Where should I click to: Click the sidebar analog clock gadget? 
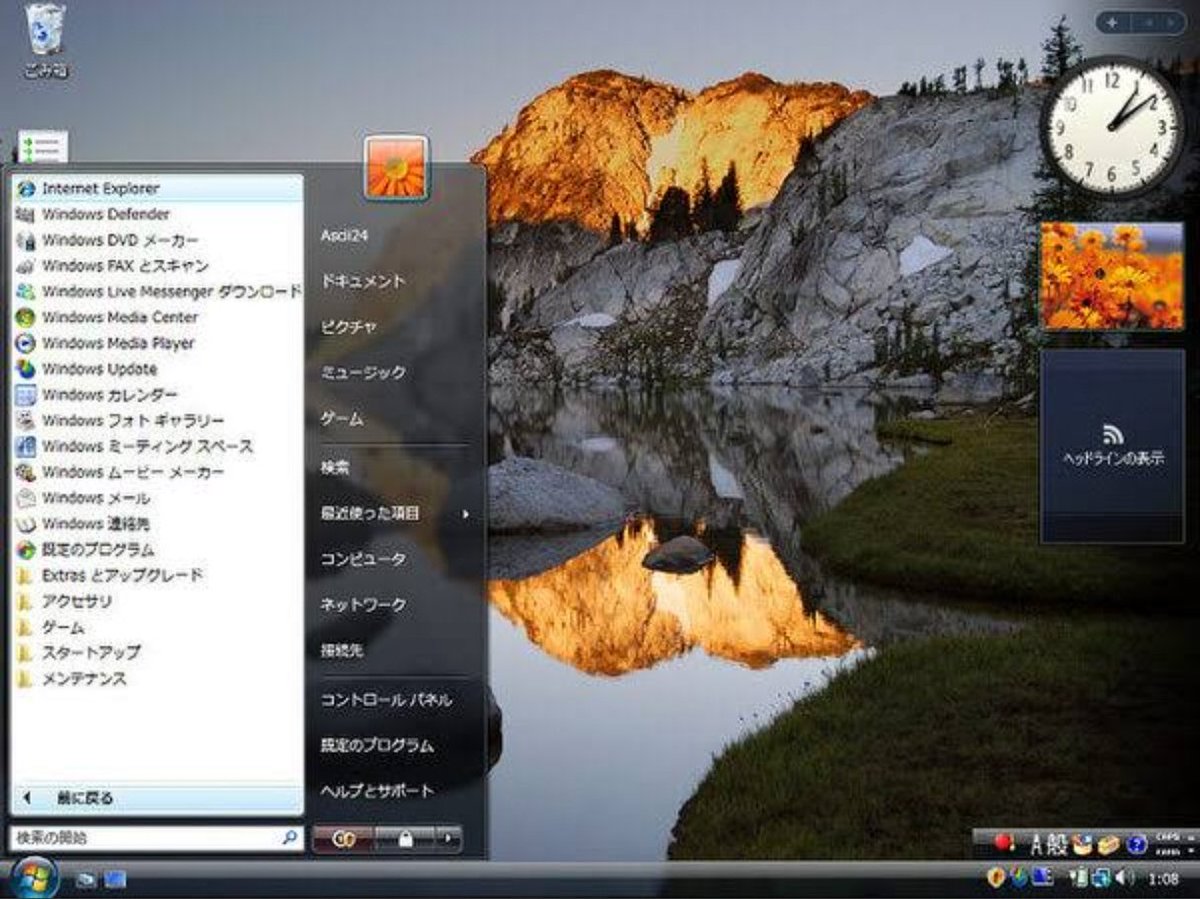pyautogui.click(x=1113, y=125)
